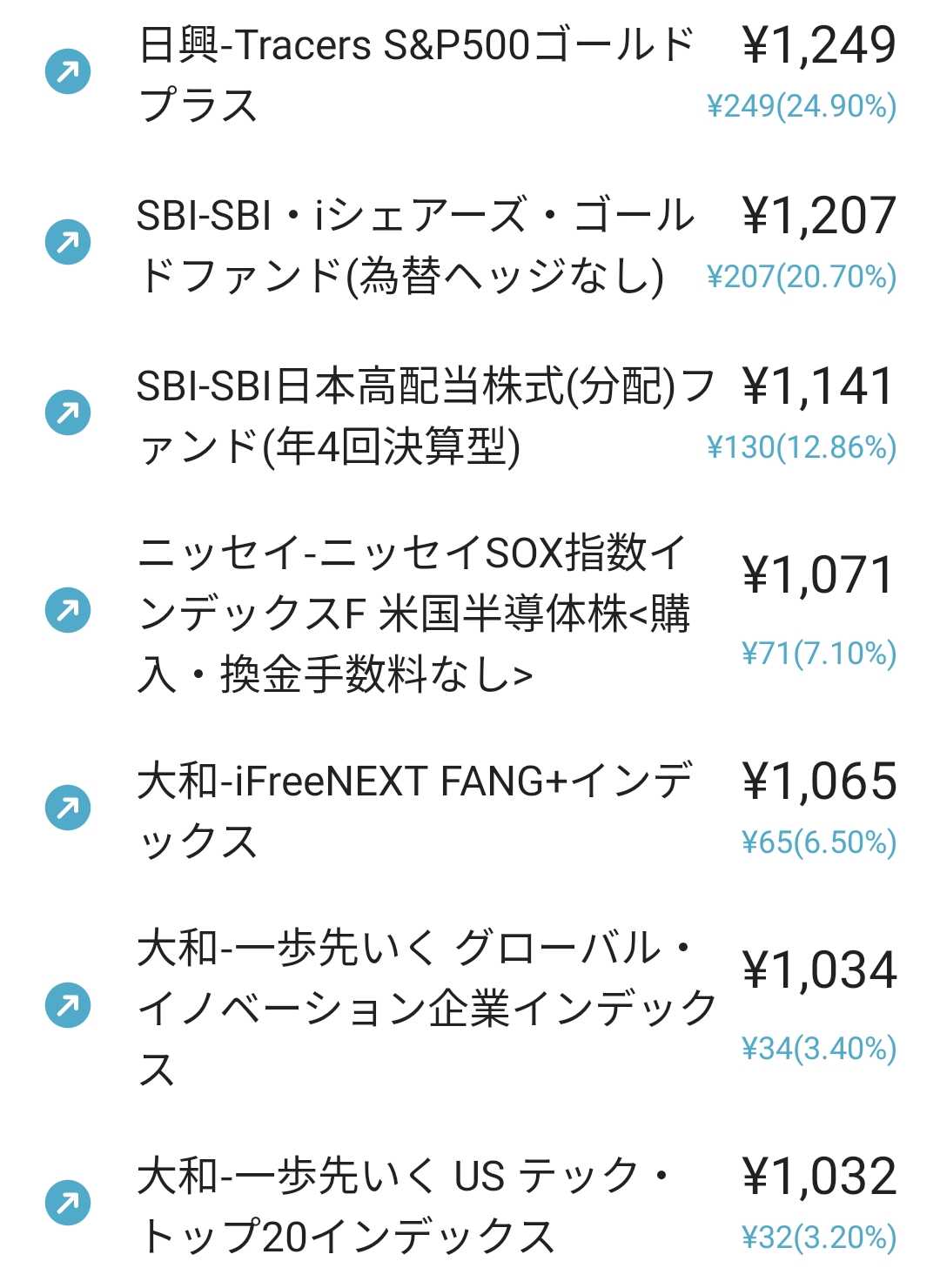Tap the trend icon for グローバル・イノベーション企業インデックス
The image size is (940, 1288).
click(x=68, y=1006)
